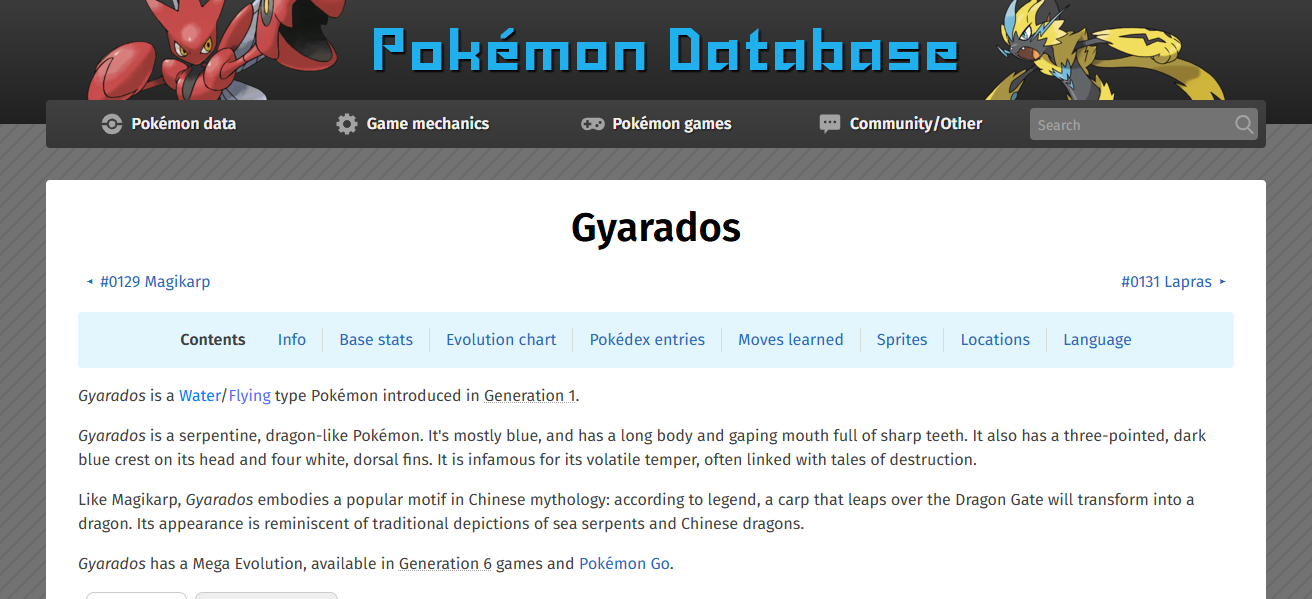Viewport: 1312px width, 599px height.
Task: Jump to the Moves learned section
Action: pos(791,340)
